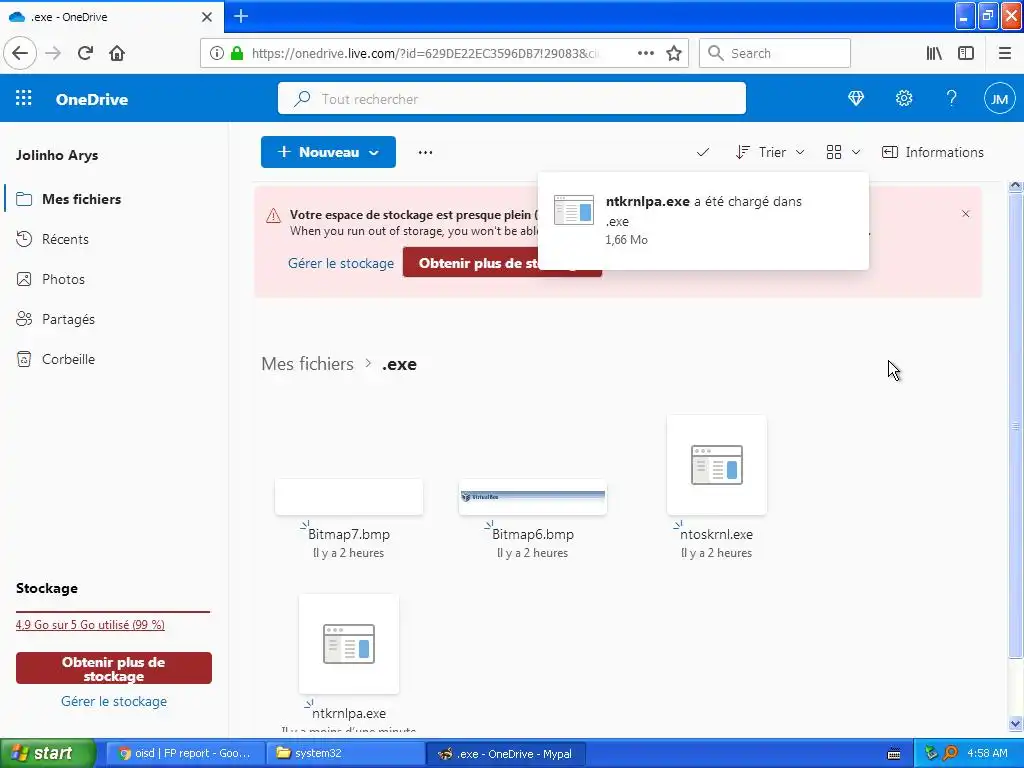Click Gérer le stockage link in banner
This screenshot has width=1024, height=768.
coord(341,263)
